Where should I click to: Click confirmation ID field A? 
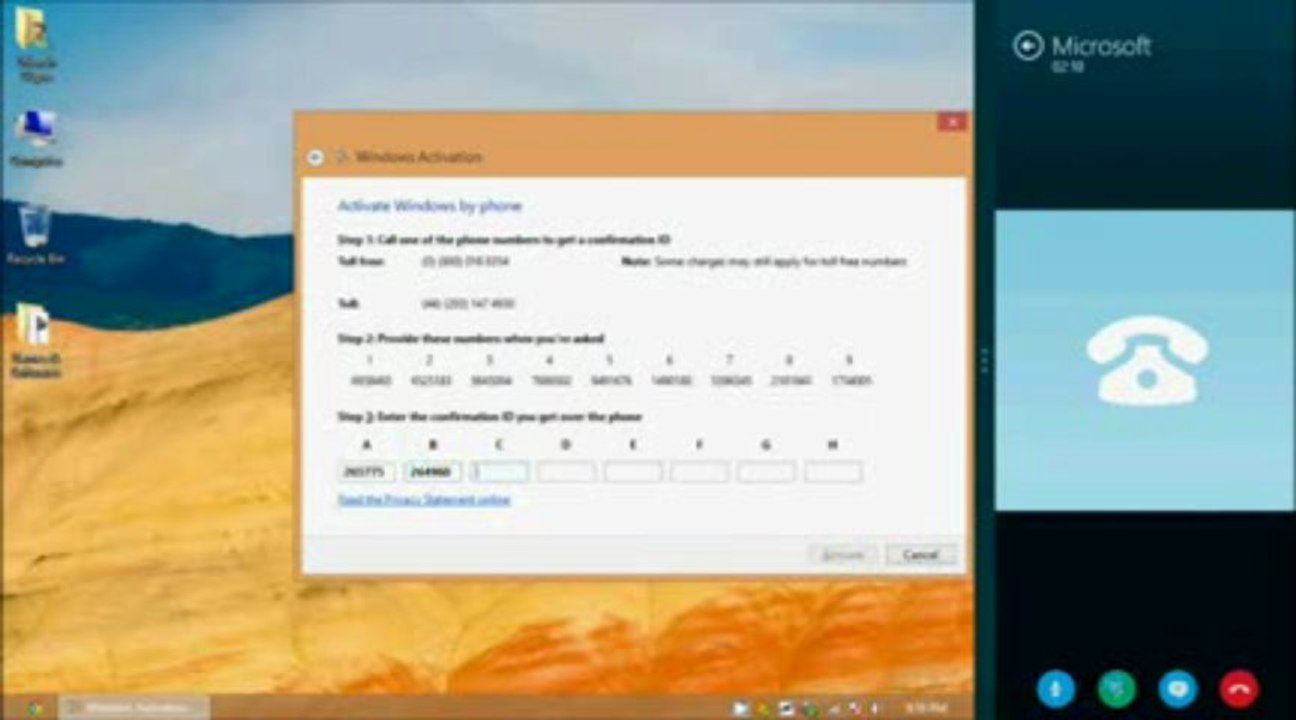[x=366, y=471]
